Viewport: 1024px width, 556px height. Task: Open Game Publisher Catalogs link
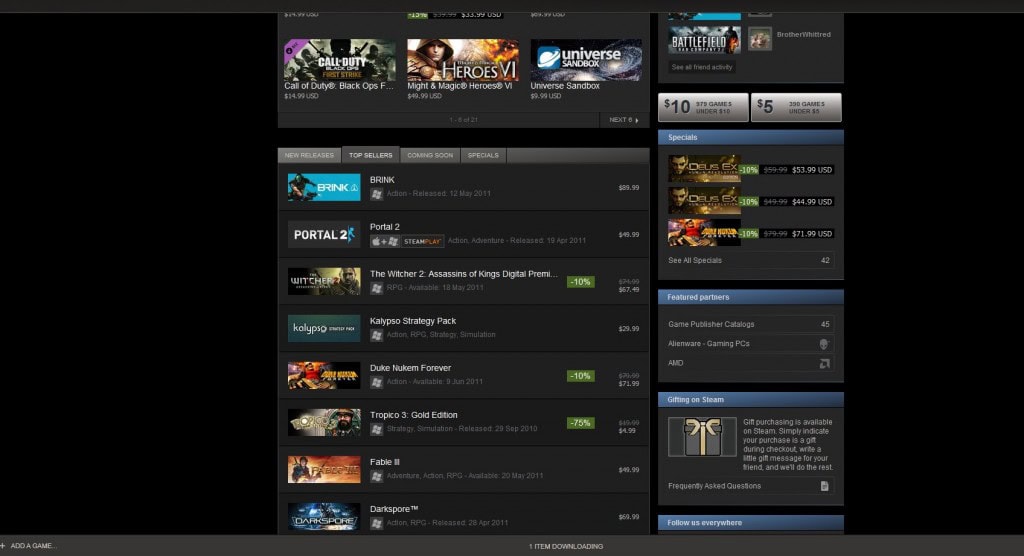[x=750, y=324]
